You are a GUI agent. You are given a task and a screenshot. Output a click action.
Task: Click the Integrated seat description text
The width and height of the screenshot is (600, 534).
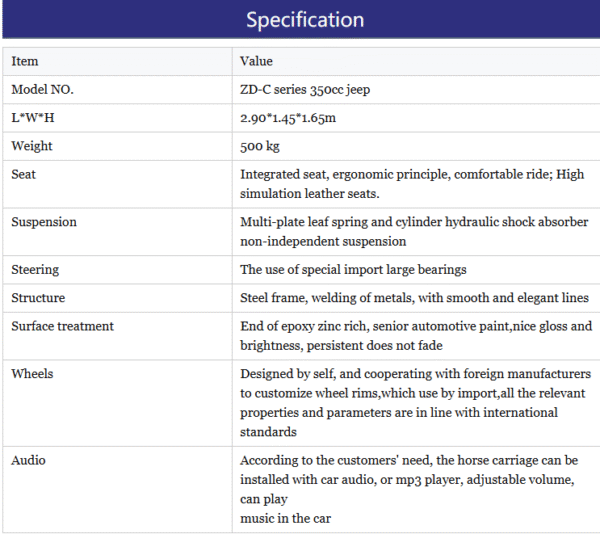coord(412,184)
